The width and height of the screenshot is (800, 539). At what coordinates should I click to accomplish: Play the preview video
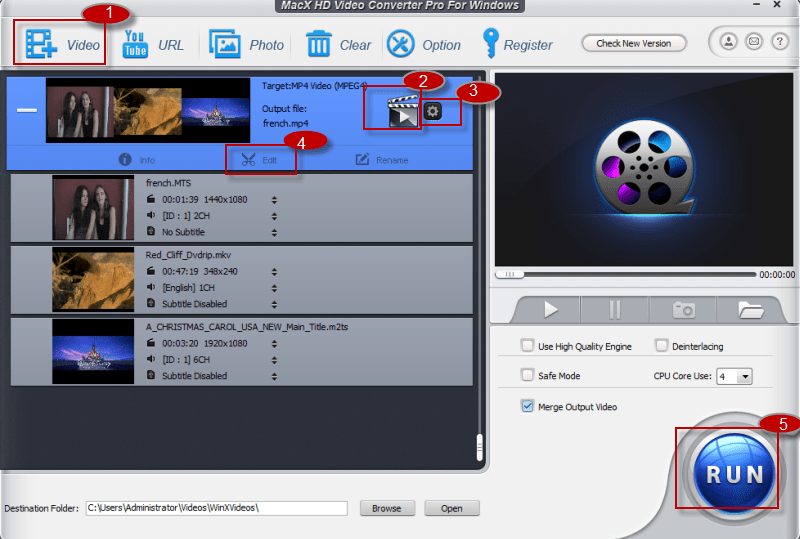click(549, 310)
